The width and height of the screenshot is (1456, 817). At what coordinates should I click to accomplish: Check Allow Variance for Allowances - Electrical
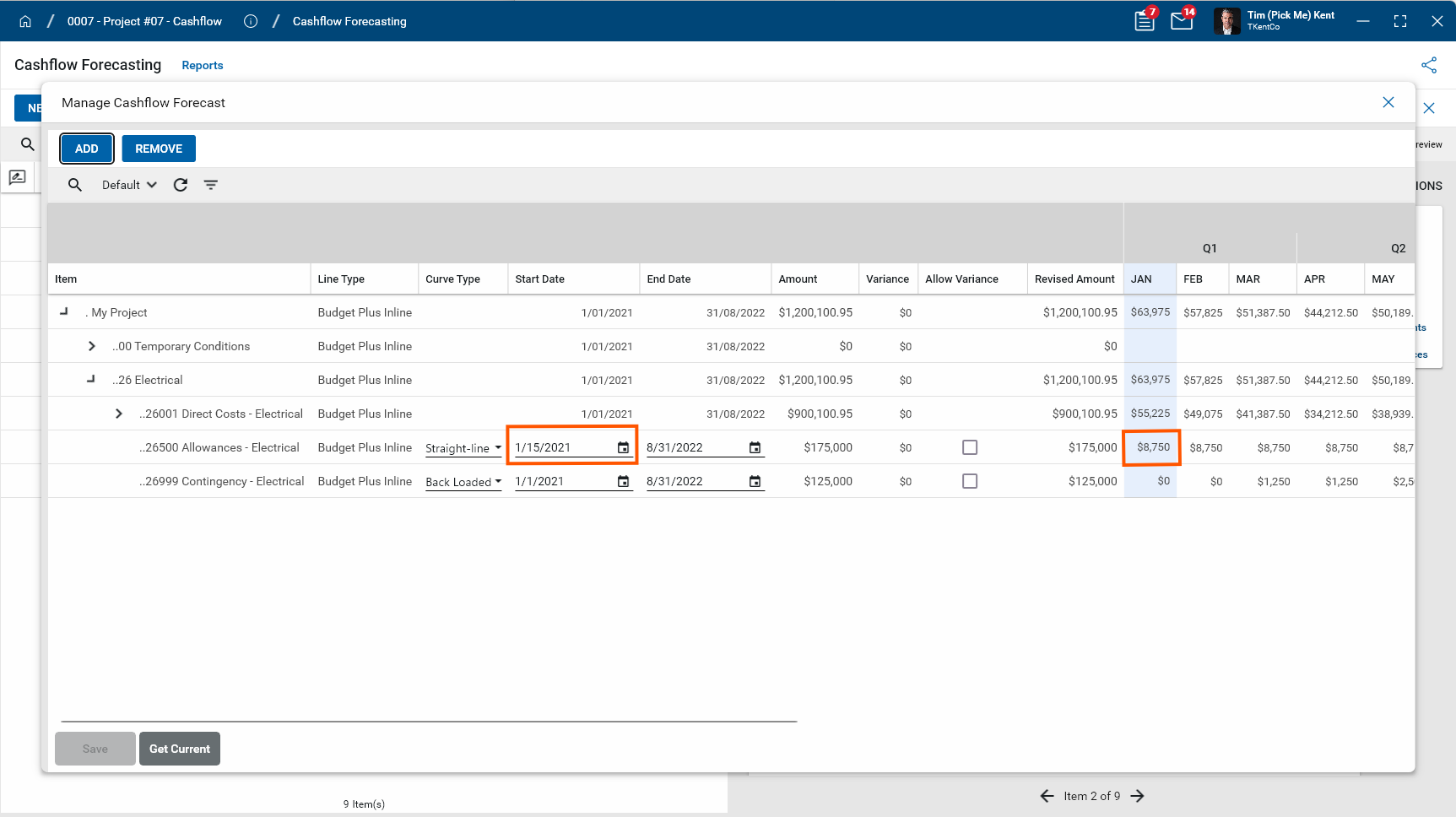coord(970,447)
